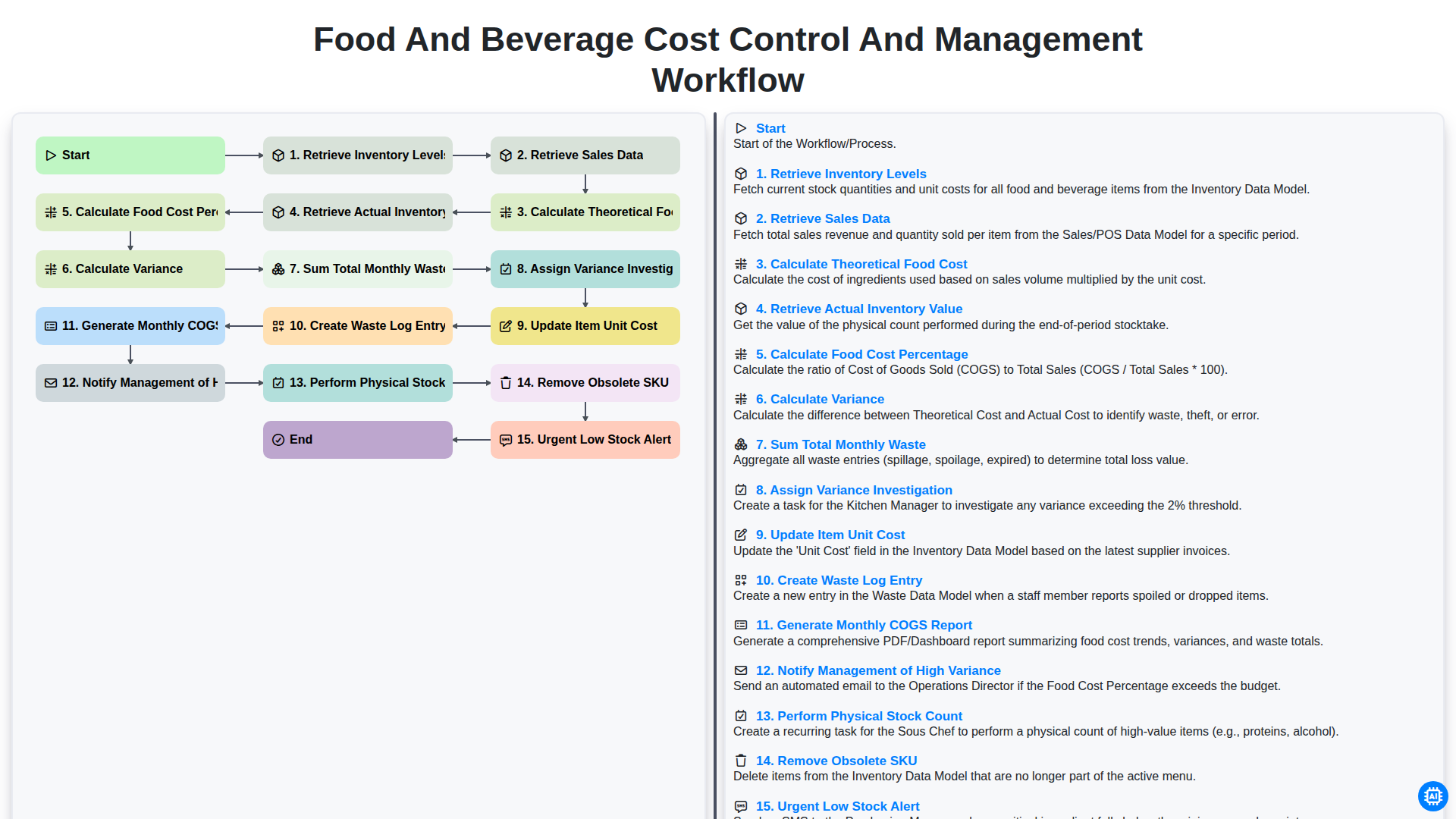Click the cubes icon on Sum Total Monthly Waste node
Viewport: 1456px width, 819px height.
point(278,269)
